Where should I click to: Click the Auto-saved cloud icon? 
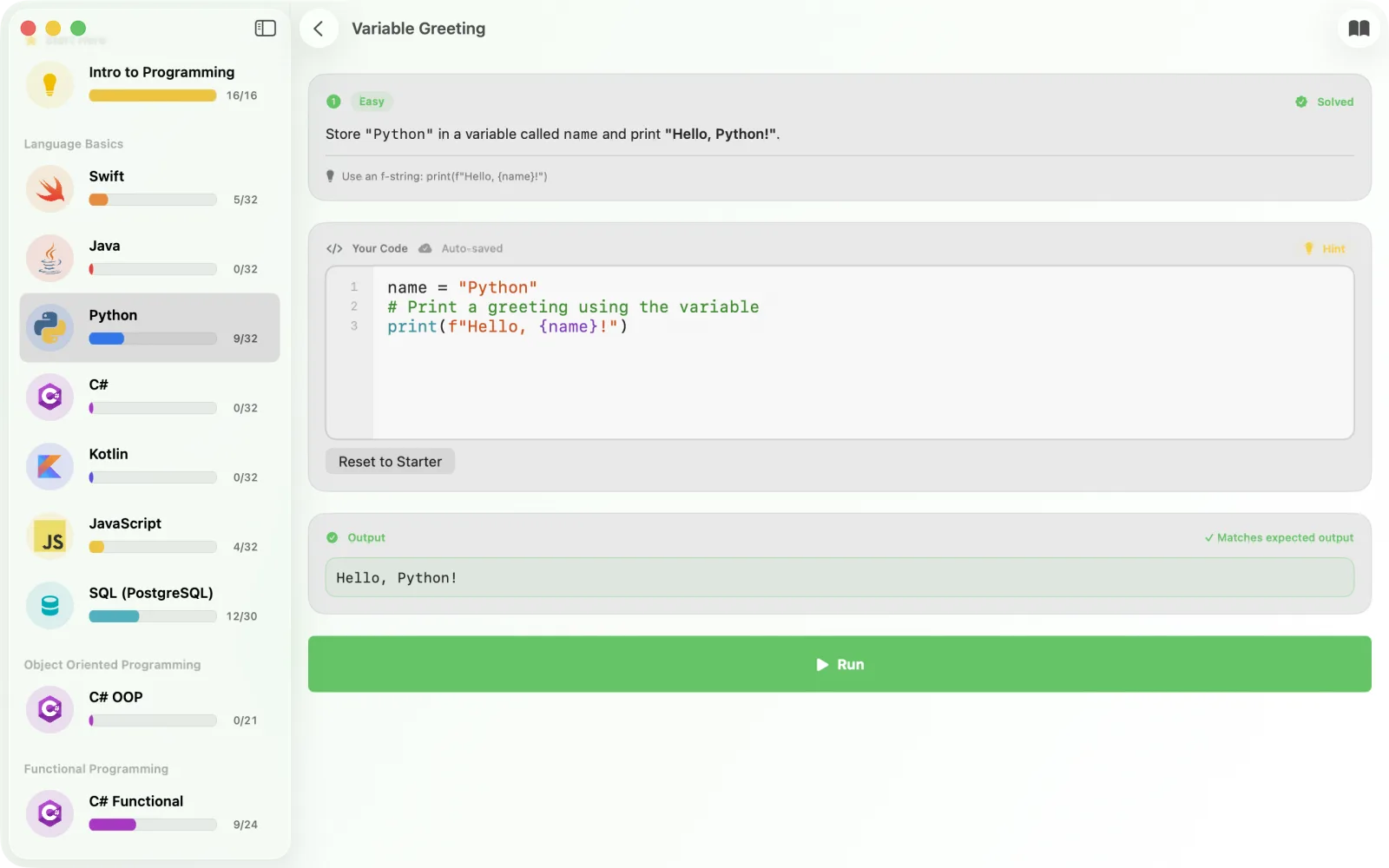(x=425, y=248)
